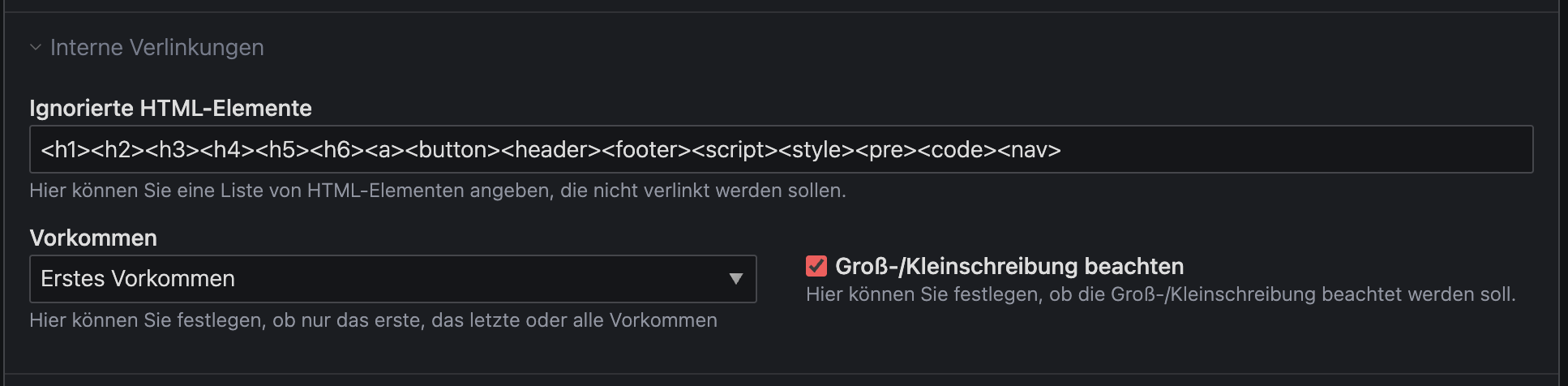Click help text about ignored HTML elements
Screen dimensions: 1568x386
[438, 191]
